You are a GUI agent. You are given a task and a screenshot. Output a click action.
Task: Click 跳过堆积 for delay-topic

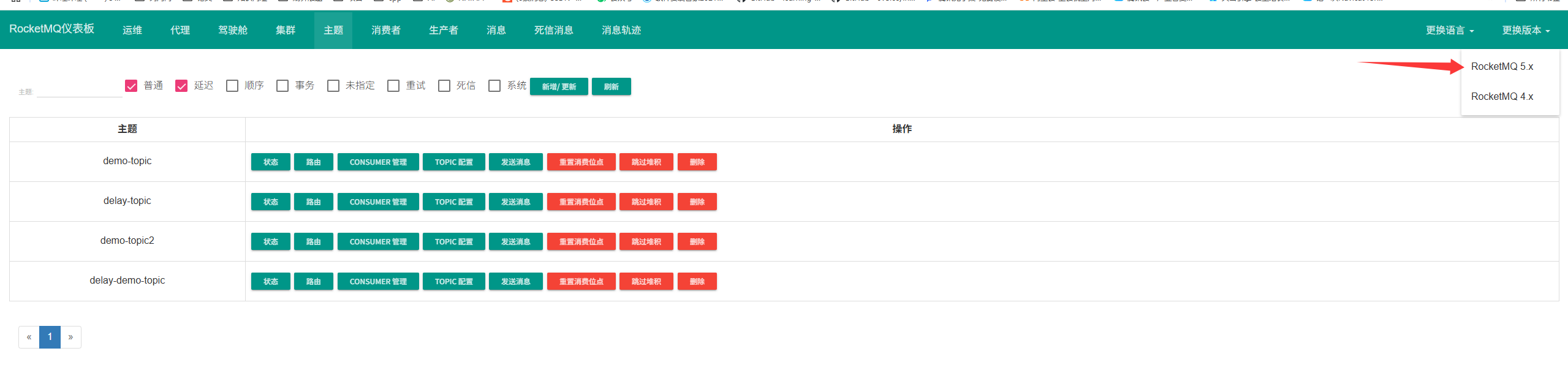[646, 202]
